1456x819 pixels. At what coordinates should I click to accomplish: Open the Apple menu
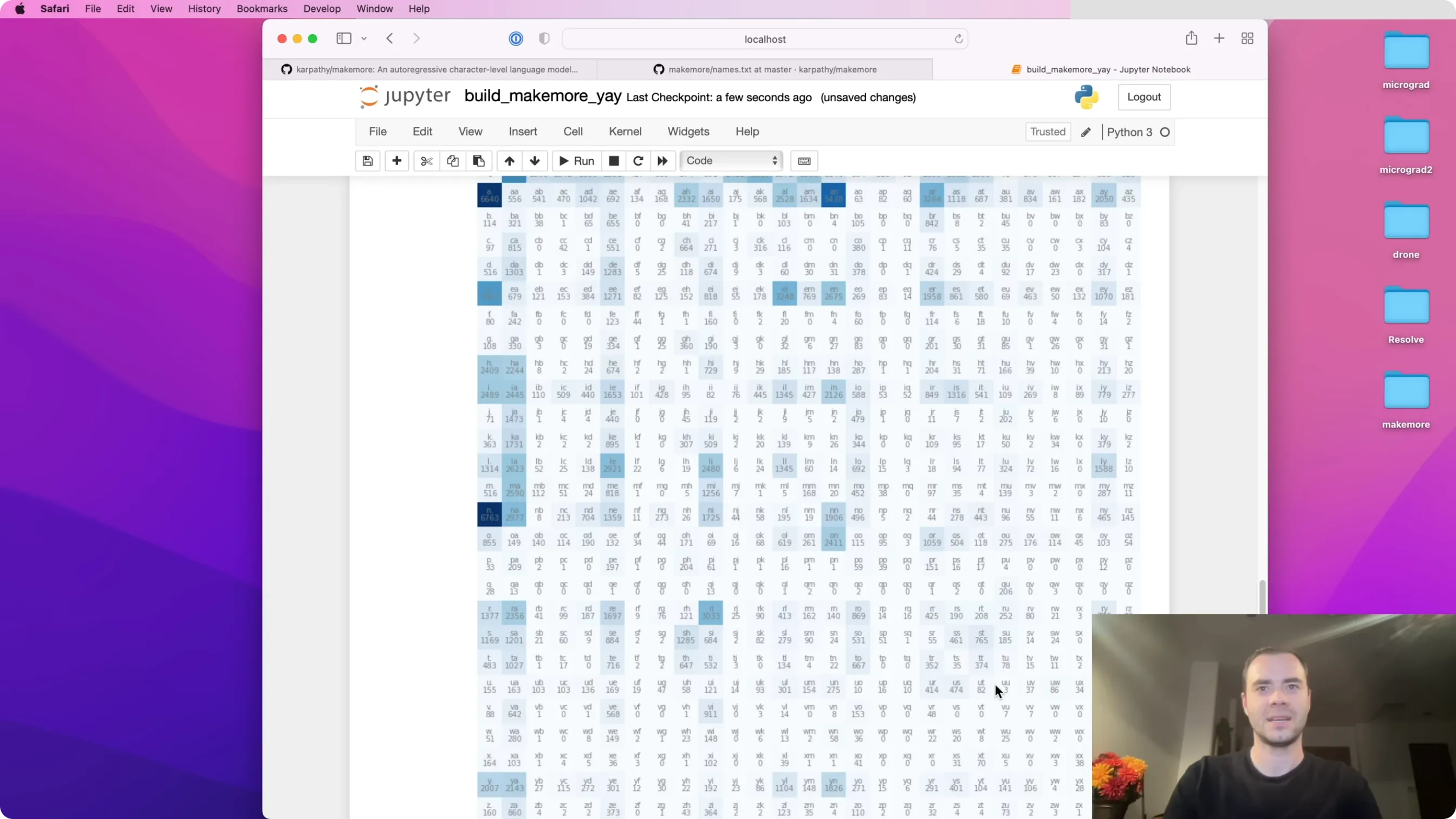[20, 9]
